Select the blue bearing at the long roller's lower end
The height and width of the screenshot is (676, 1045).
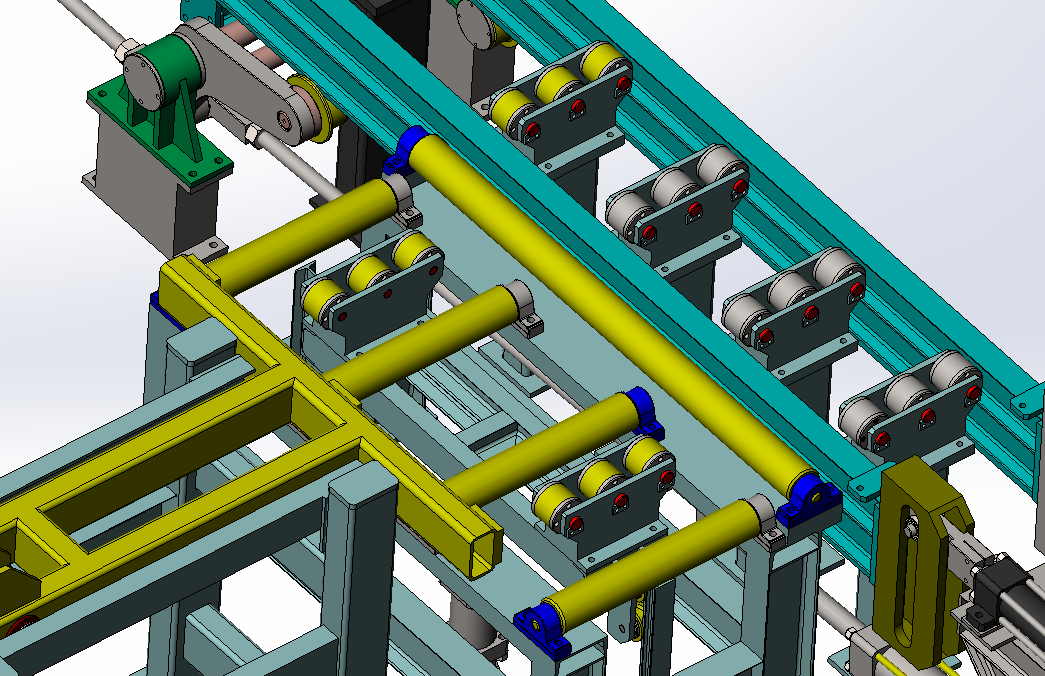pos(808,501)
